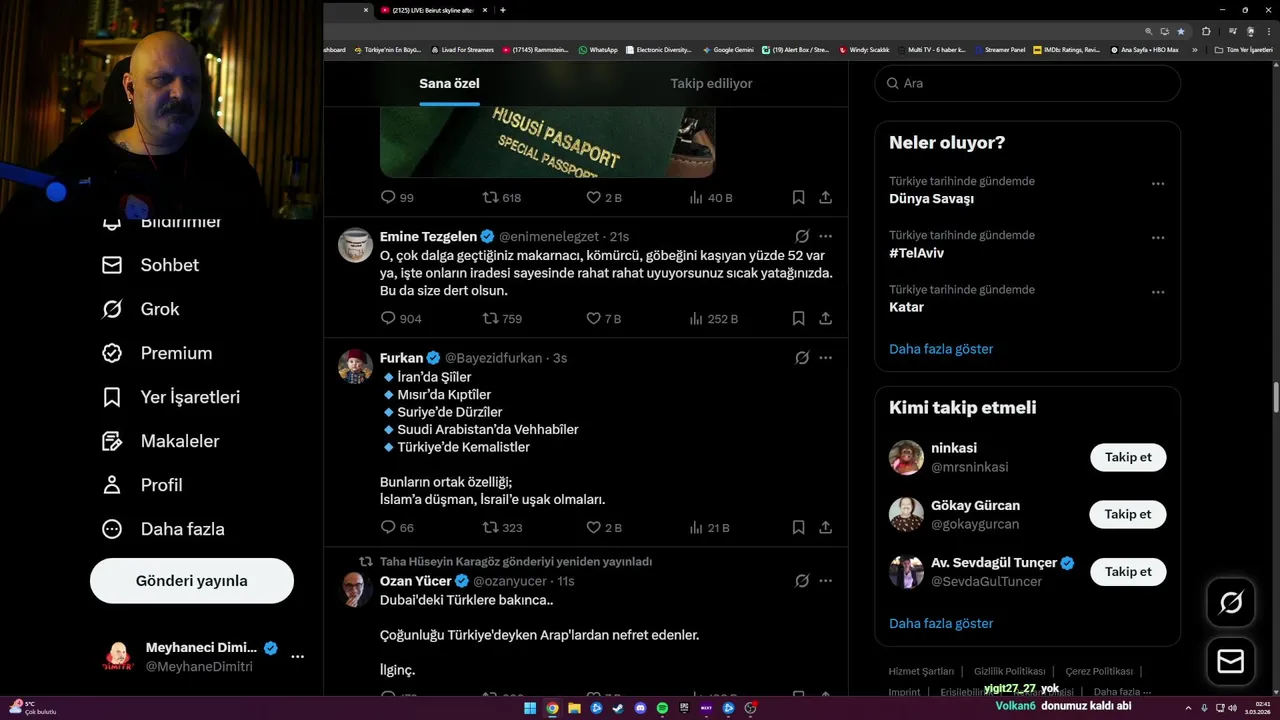This screenshot has height=720, width=1280.
Task: Expand hidden bookmarks overflow chevron
Action: (1194, 49)
